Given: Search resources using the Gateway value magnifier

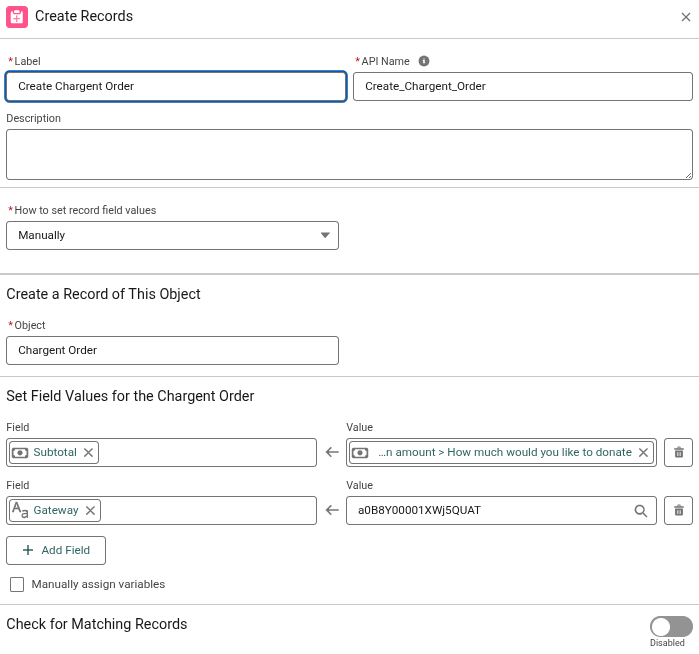Looking at the screenshot, I should 641,510.
